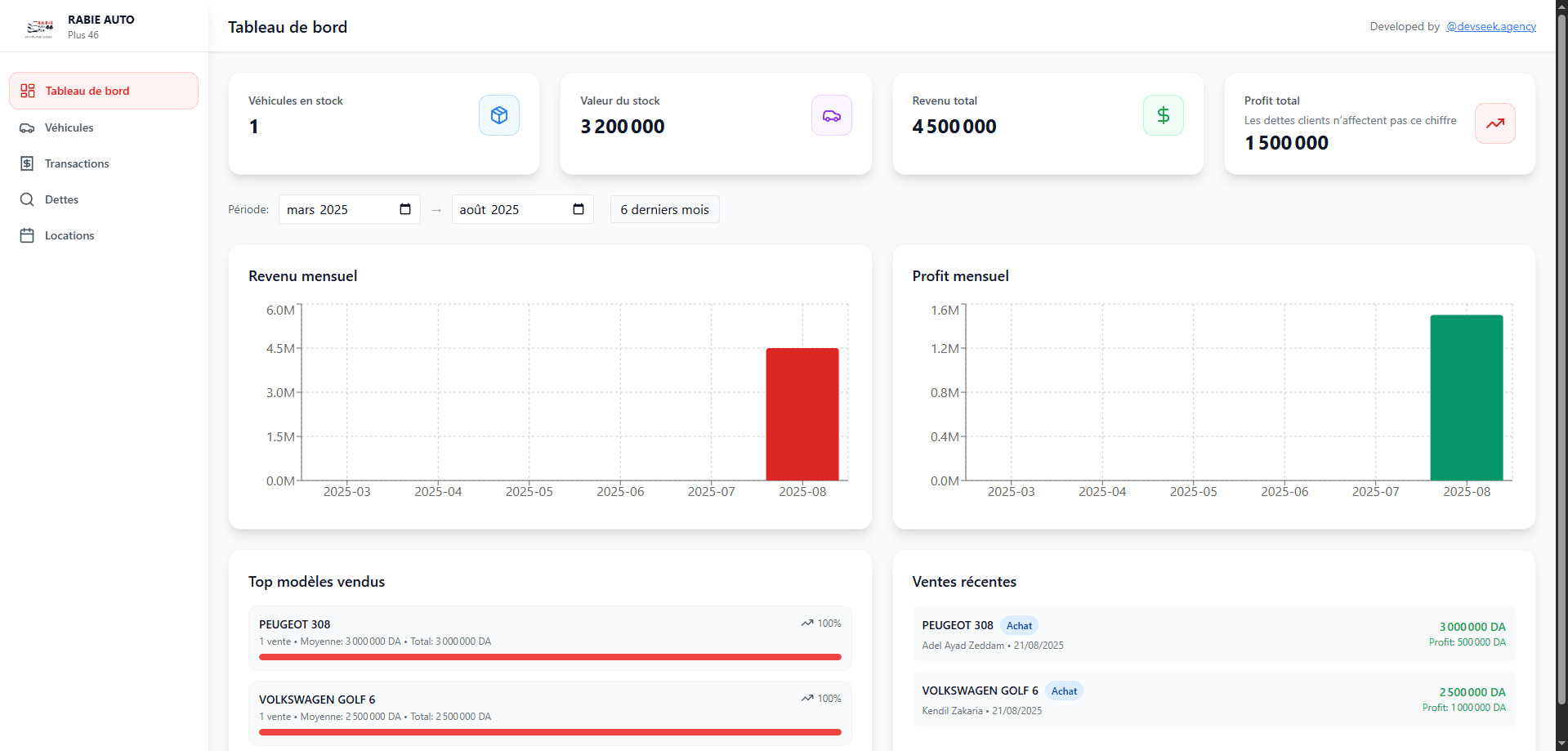Image resolution: width=1568 pixels, height=751 pixels.
Task: Click the RABIE AUTO logo icon
Action: [x=39, y=28]
